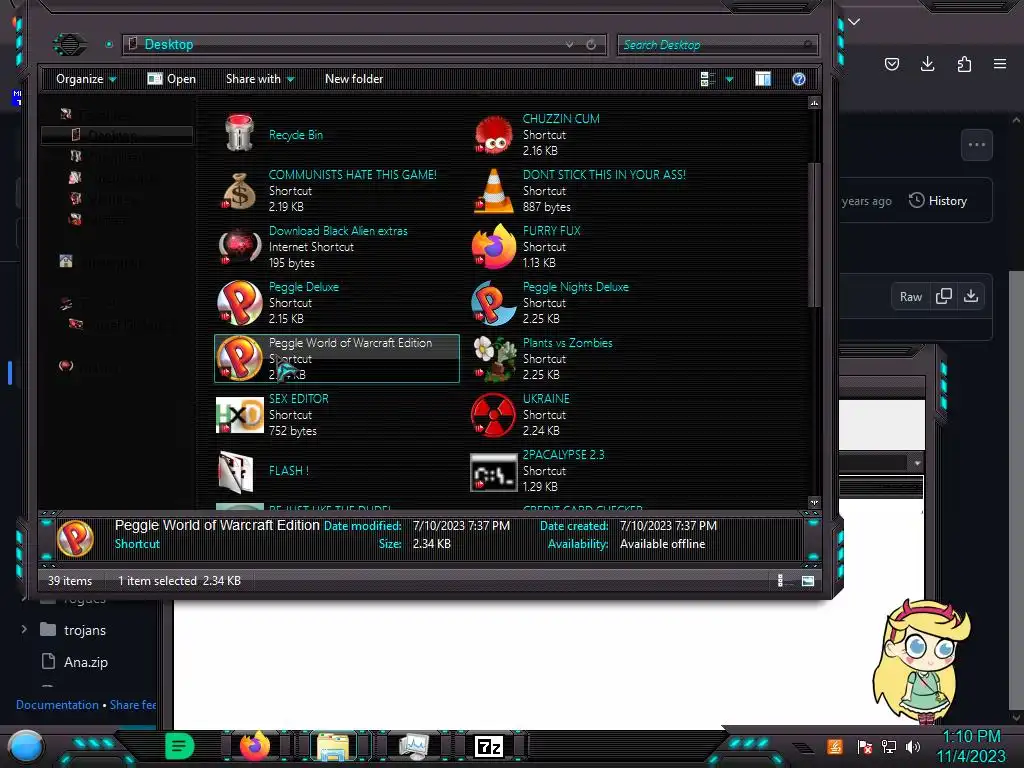This screenshot has width=1024, height=768.
Task: Open the green chat app on taskbar
Action: 180,746
